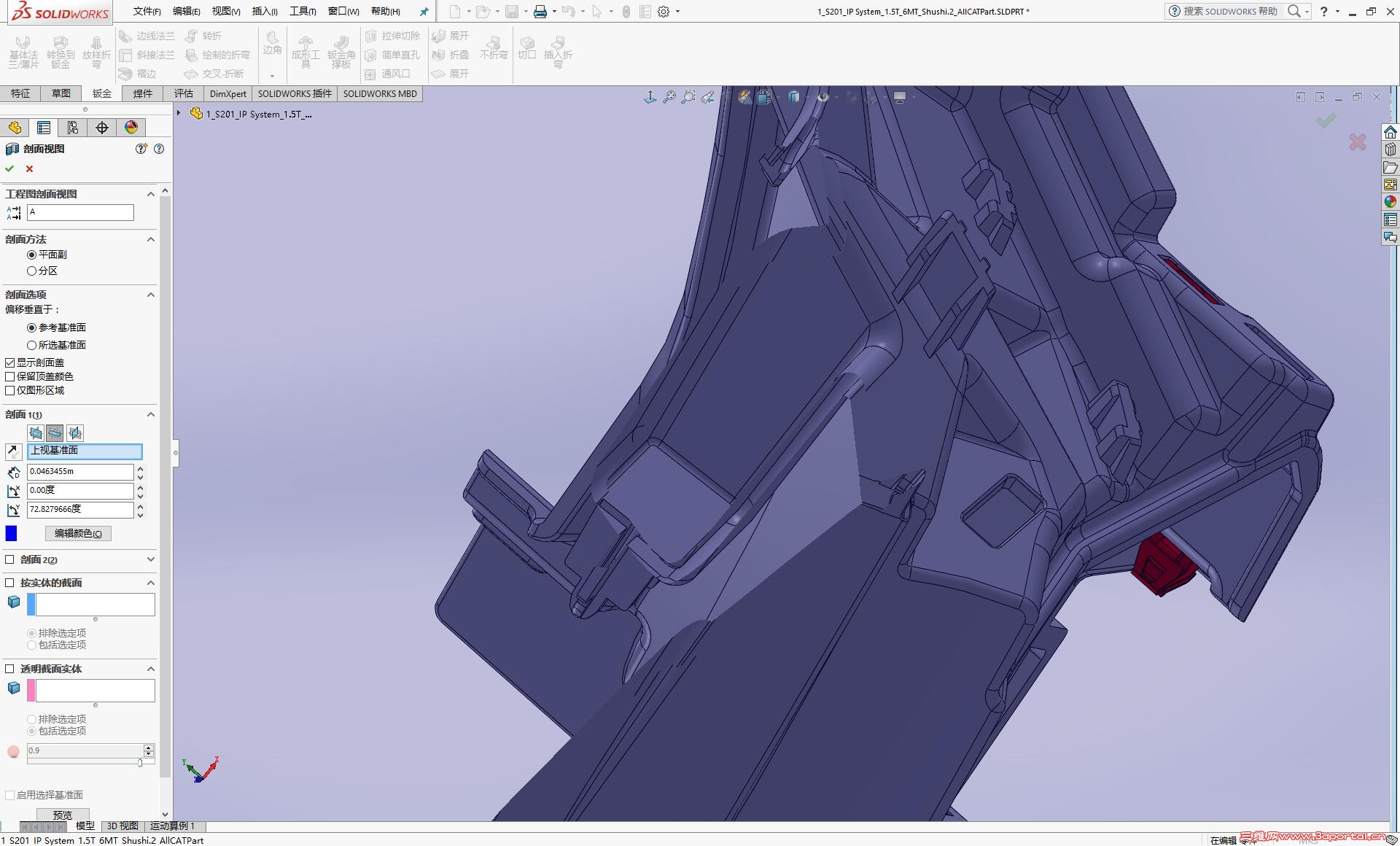Cancel section view with the red X
Viewport: 1400px width, 846px height.
[29, 168]
